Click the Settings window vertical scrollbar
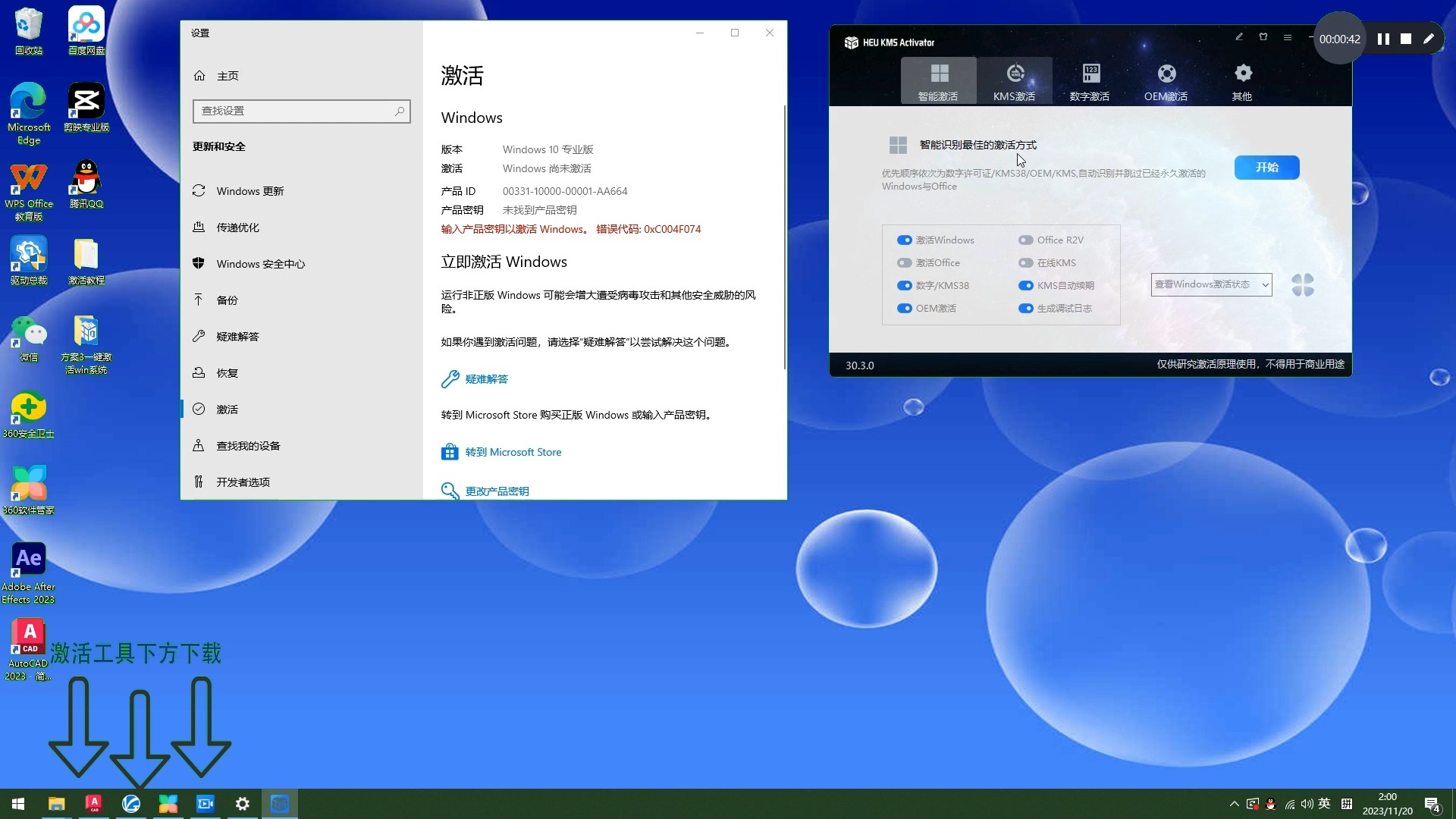Viewport: 1456px width, 819px height. [x=784, y=237]
